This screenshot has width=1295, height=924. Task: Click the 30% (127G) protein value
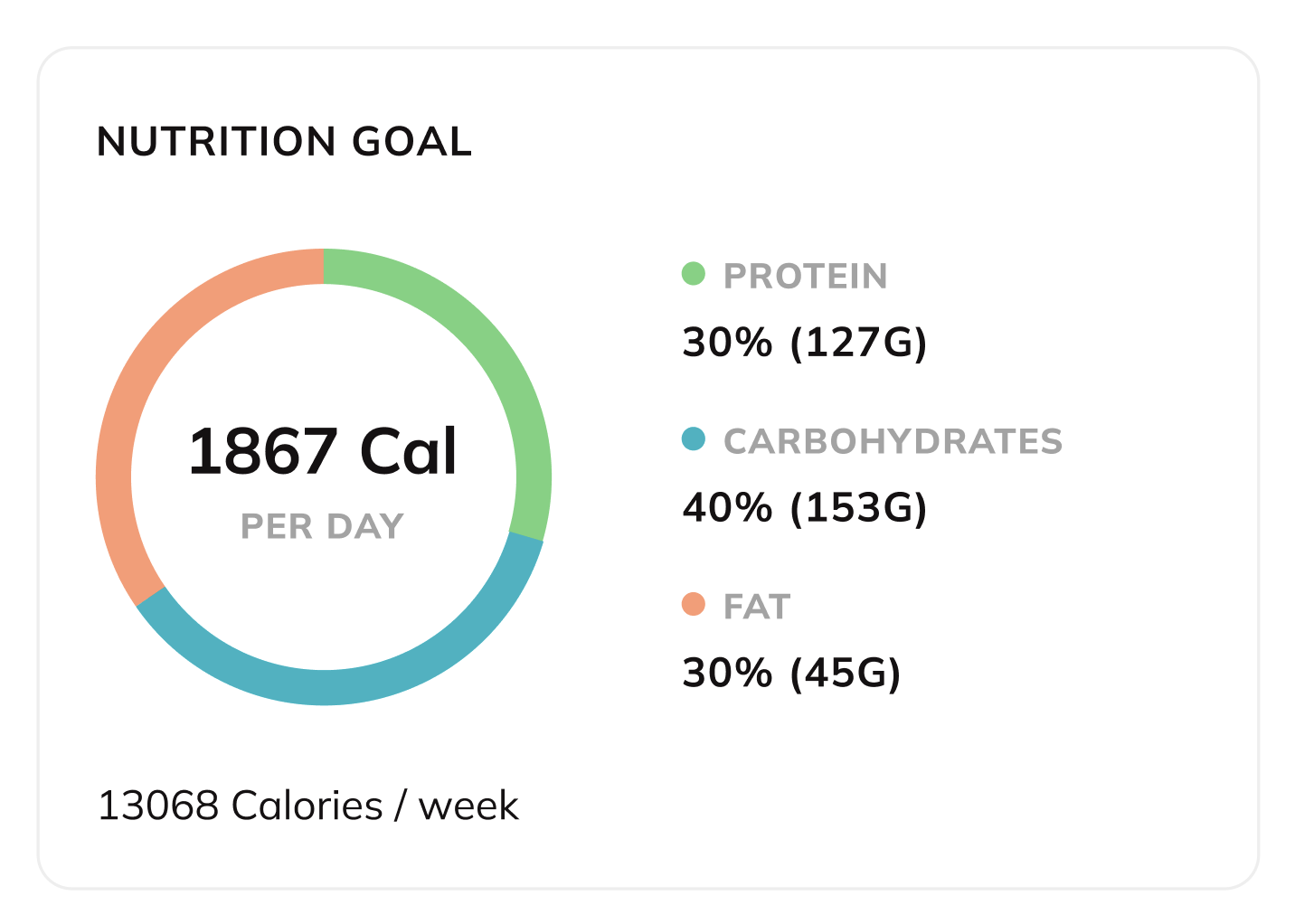pyautogui.click(x=805, y=343)
